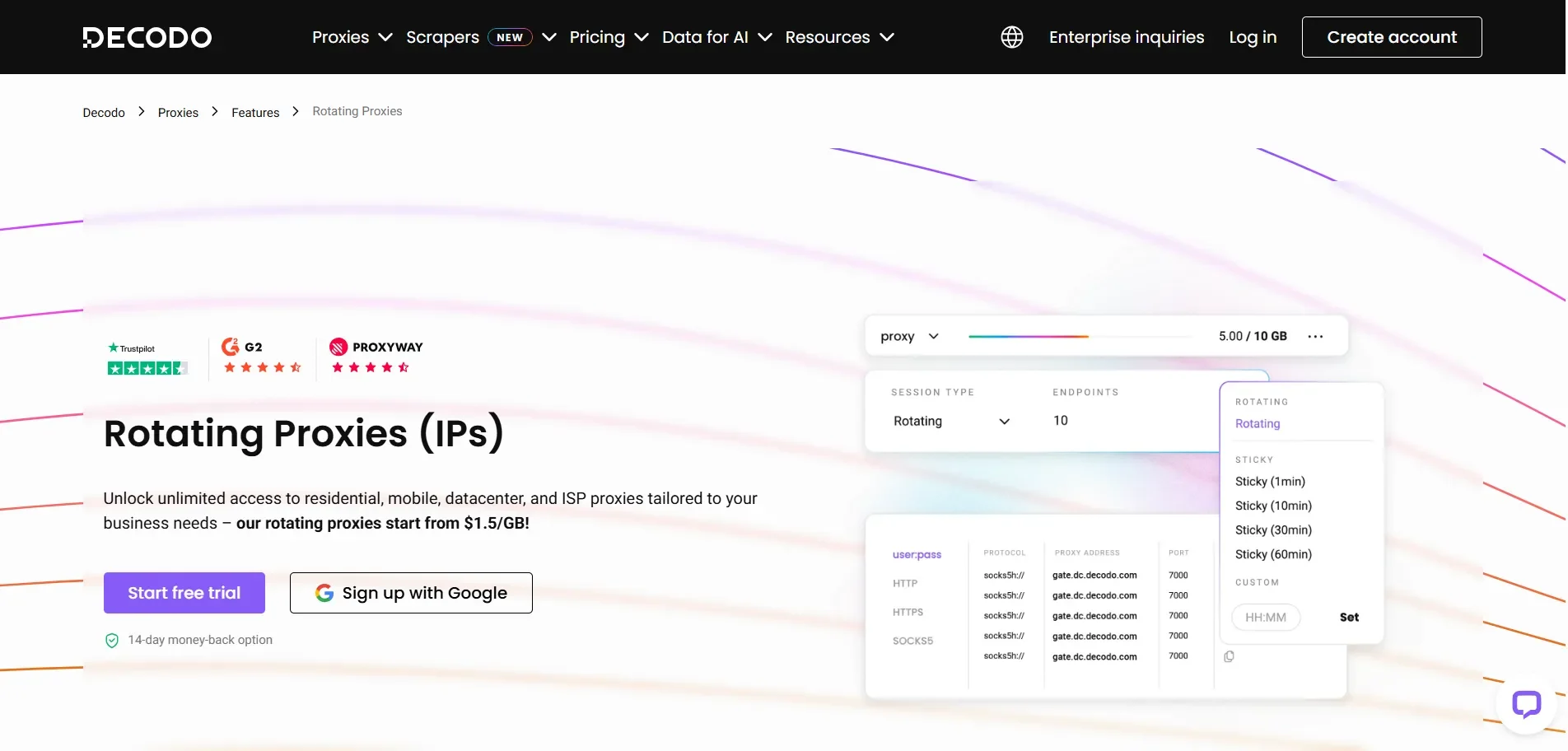Image resolution: width=1568 pixels, height=751 pixels.
Task: Click the data usage progress bar
Action: click(x=1080, y=336)
